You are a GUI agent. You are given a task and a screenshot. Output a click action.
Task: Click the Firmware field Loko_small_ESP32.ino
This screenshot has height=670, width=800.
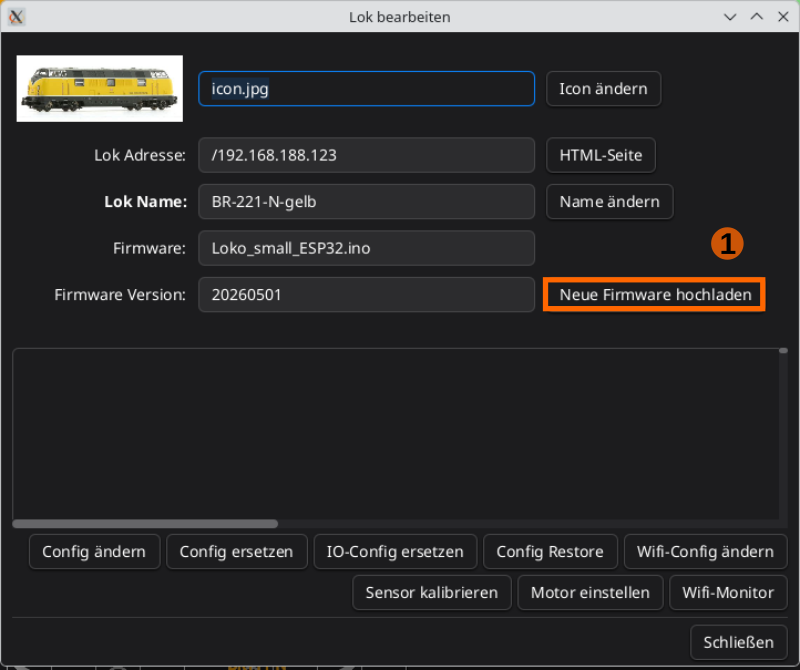click(x=366, y=248)
